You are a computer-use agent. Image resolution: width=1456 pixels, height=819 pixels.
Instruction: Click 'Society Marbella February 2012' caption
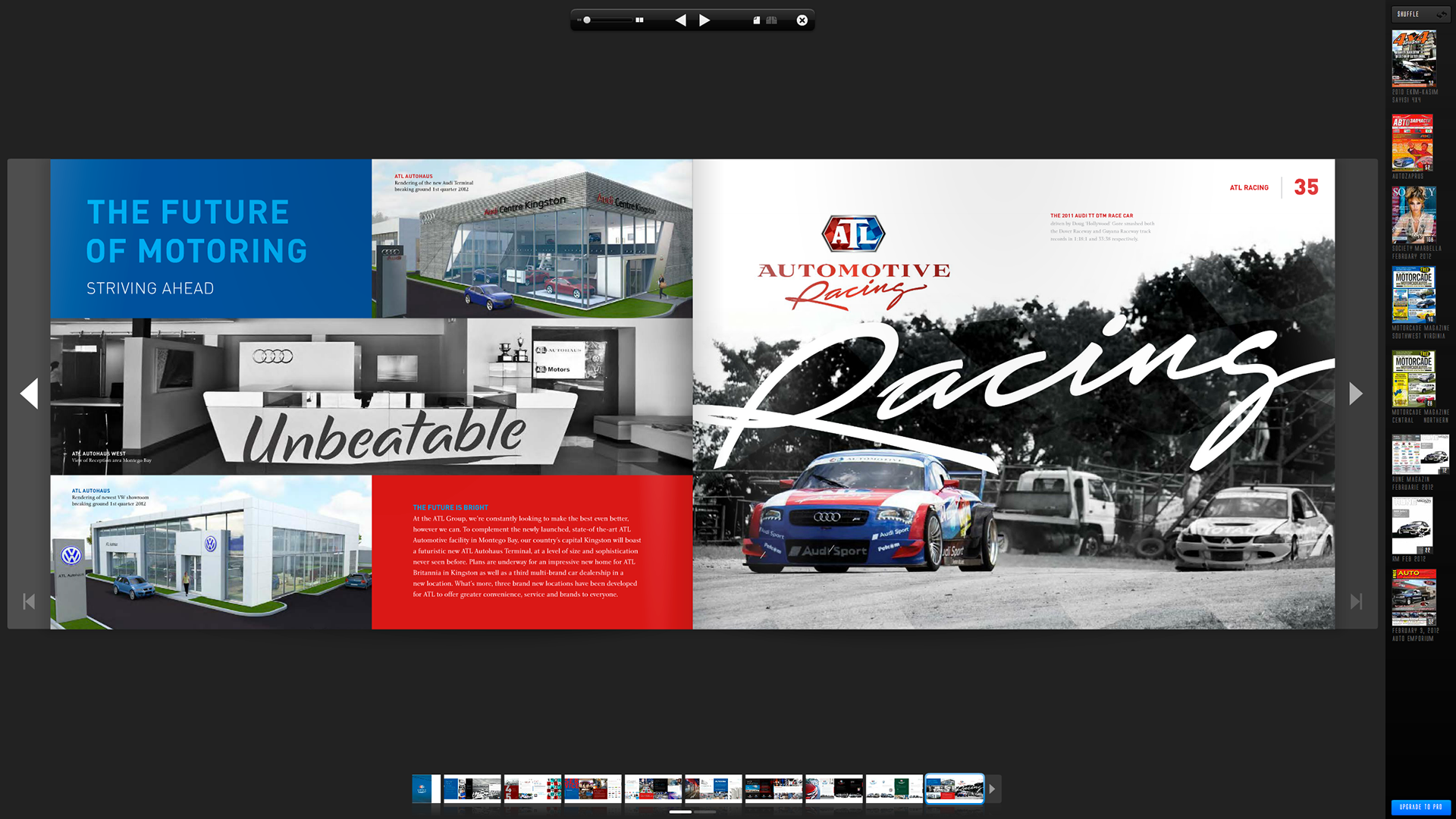[1417, 253]
